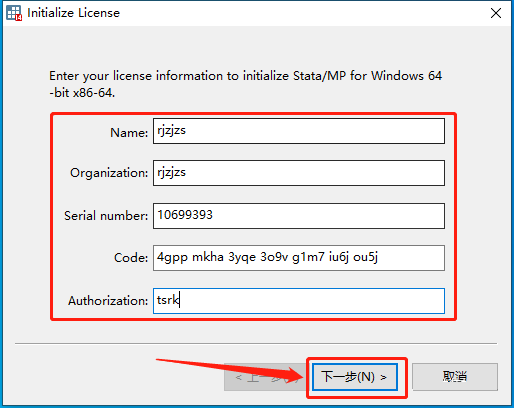Image resolution: width=514 pixels, height=408 pixels.
Task: Click the 'Serial number:' label
Action: click(x=106, y=216)
